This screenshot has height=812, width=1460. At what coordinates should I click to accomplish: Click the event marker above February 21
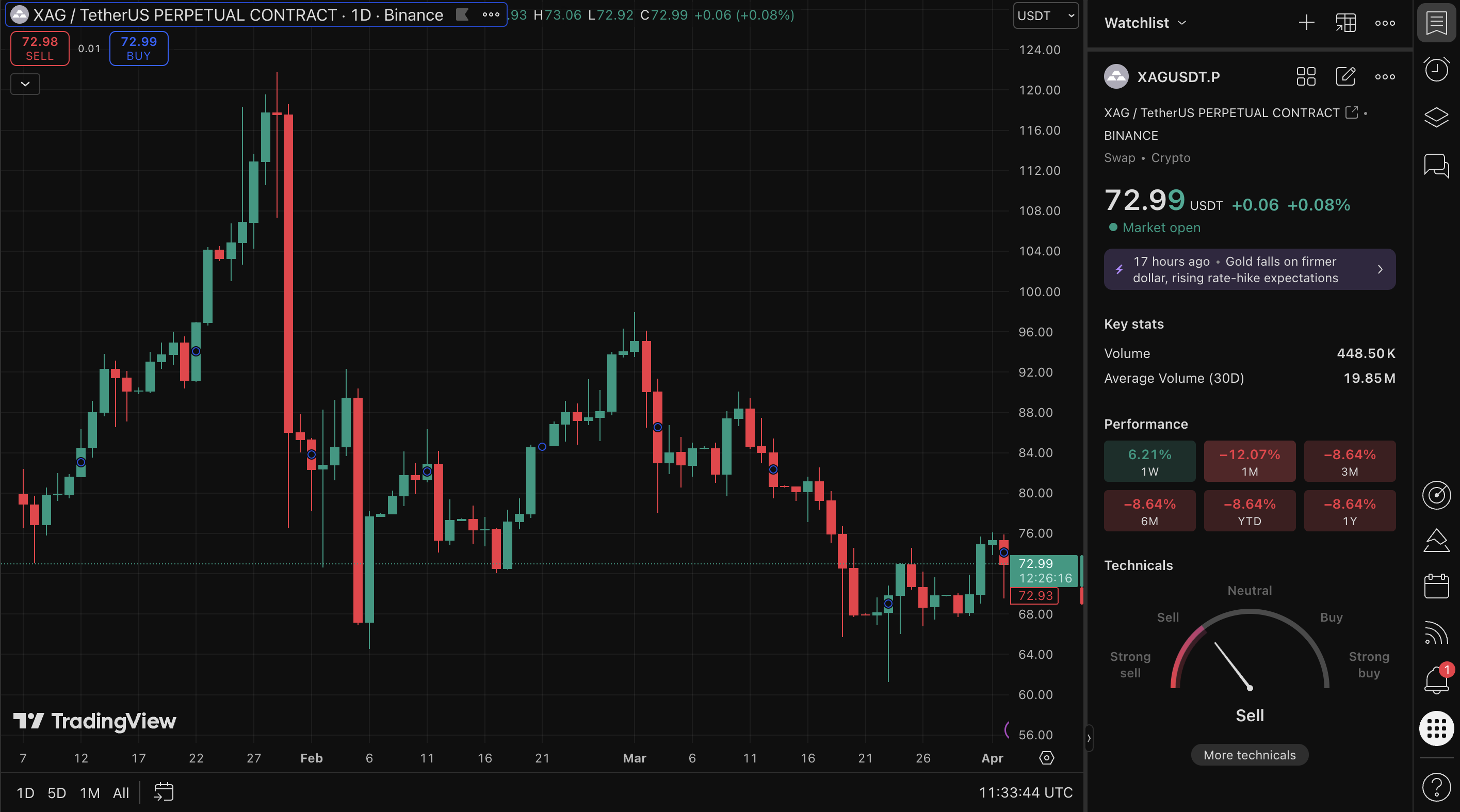click(x=542, y=447)
